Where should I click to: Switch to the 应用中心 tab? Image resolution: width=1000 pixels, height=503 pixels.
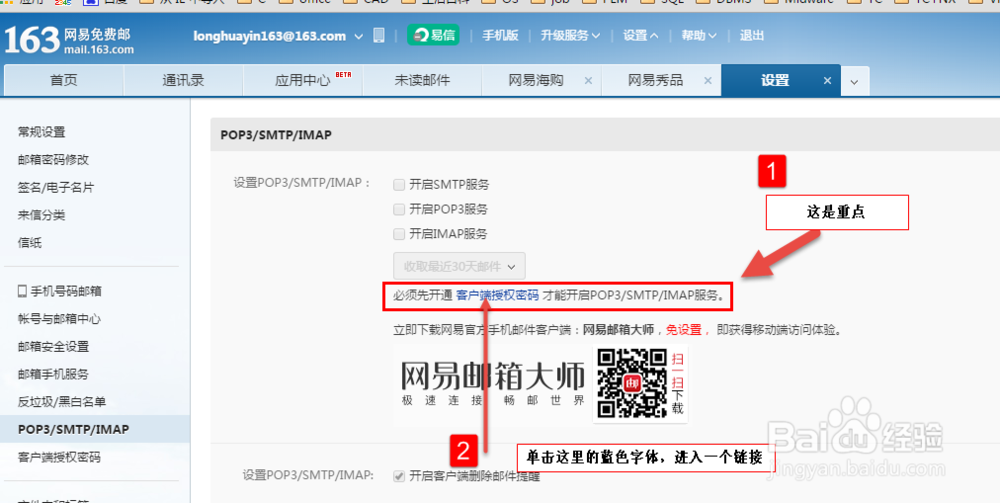point(303,80)
